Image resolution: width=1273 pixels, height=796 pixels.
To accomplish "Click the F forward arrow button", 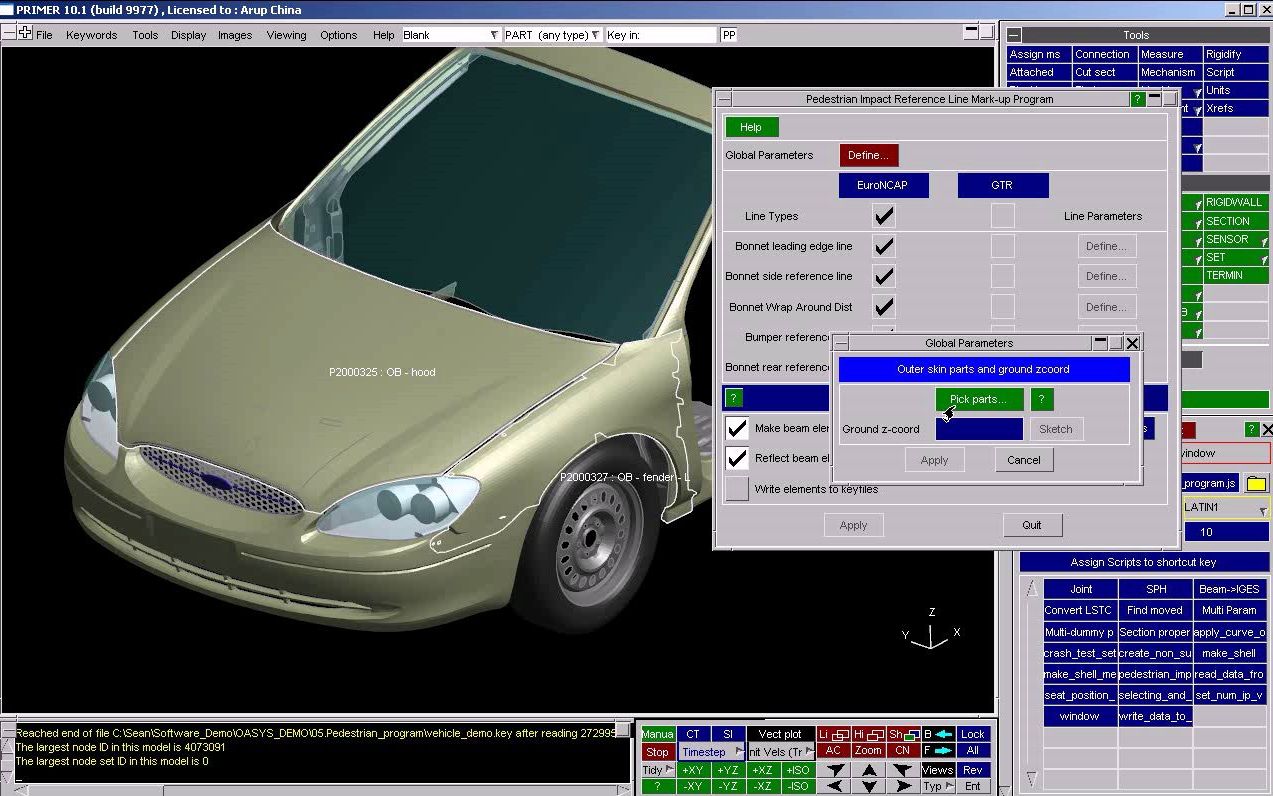I will coord(937,751).
